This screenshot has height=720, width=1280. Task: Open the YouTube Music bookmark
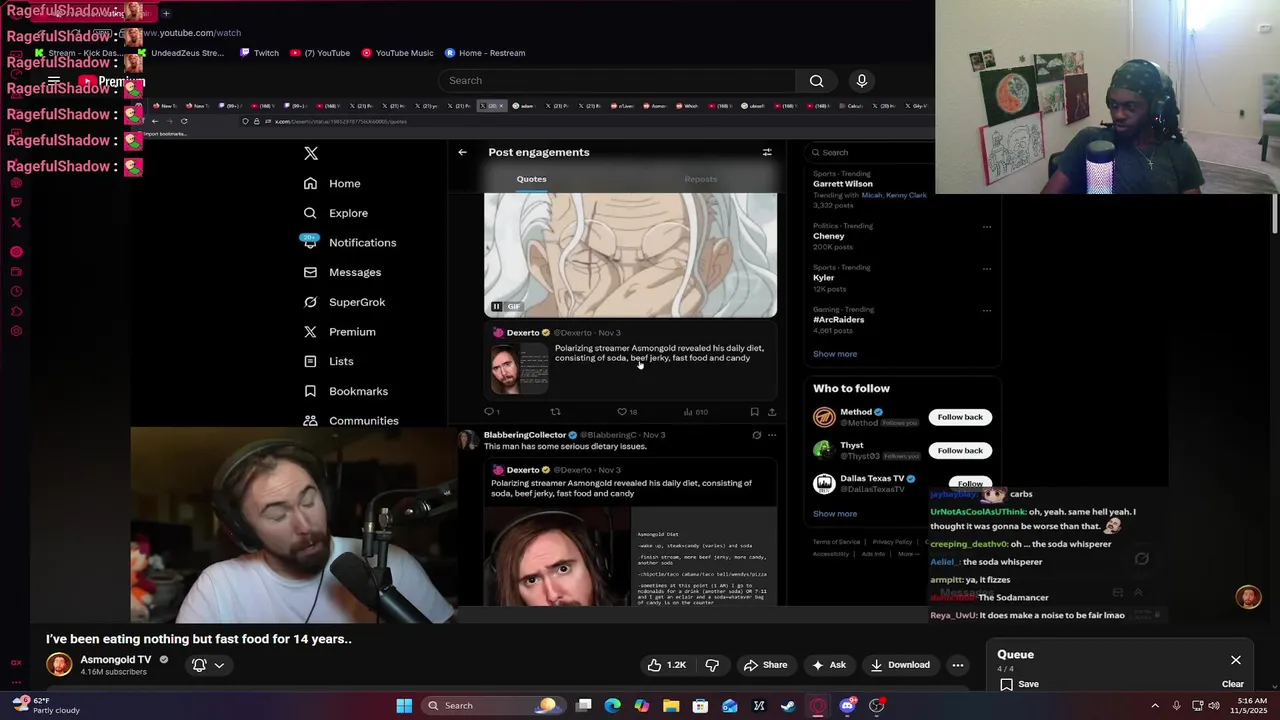tap(397, 53)
